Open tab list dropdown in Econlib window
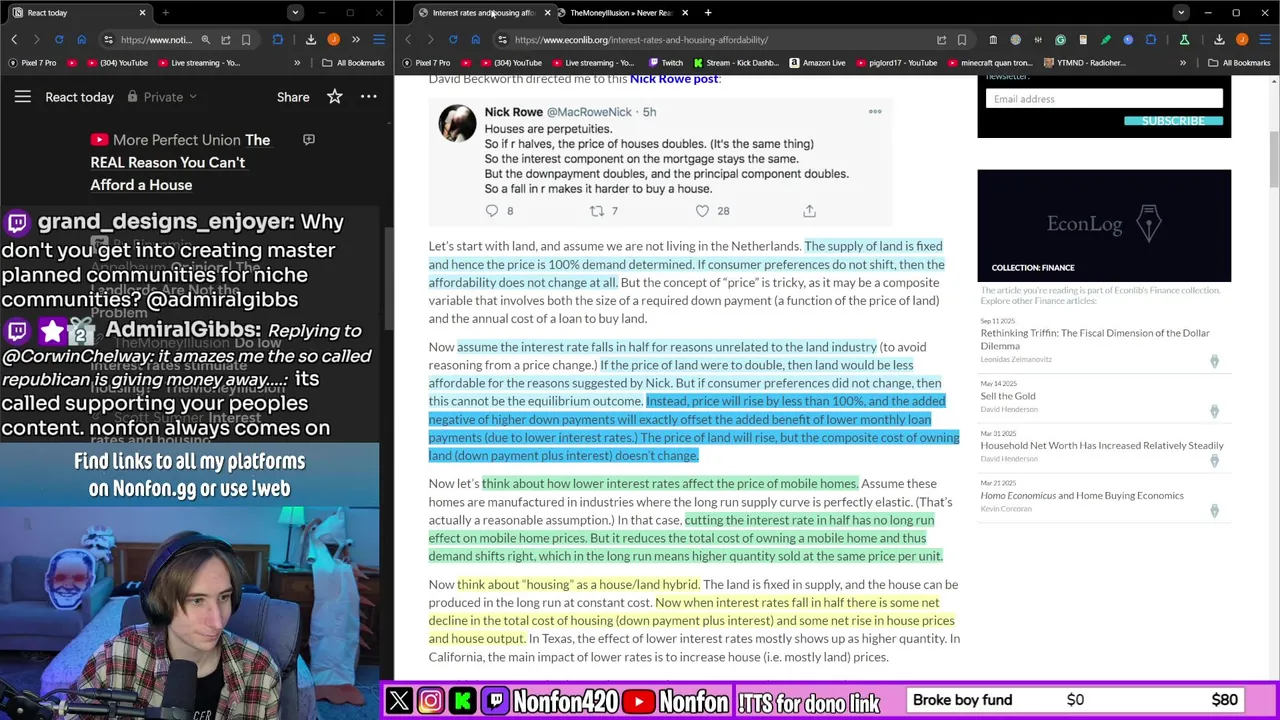 click(x=1181, y=13)
